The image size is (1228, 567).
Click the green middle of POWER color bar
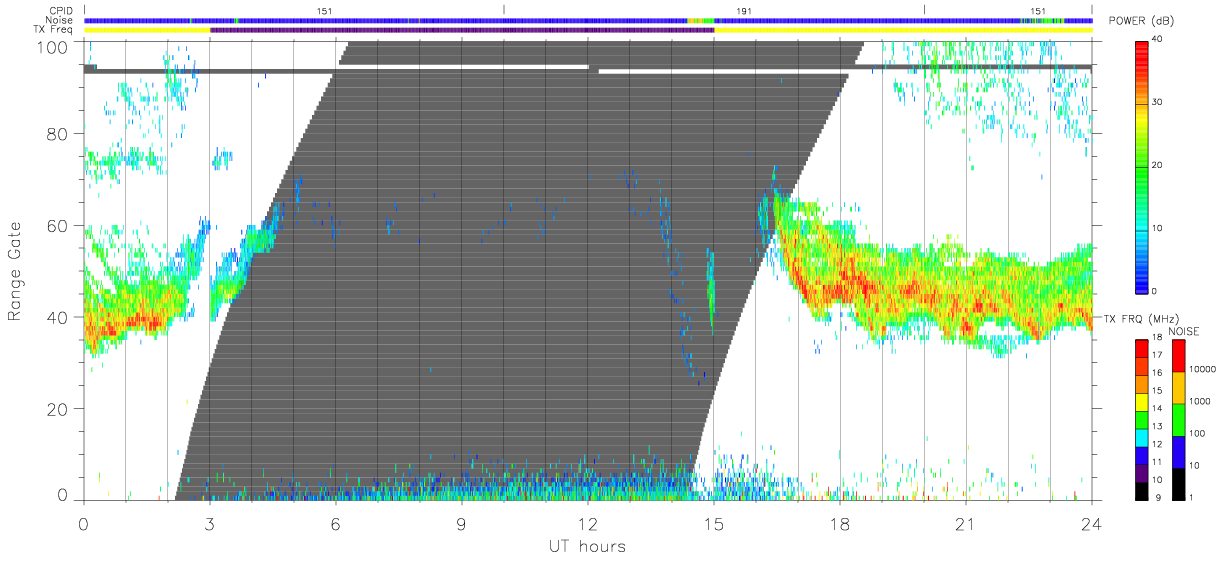[x=1143, y=166]
